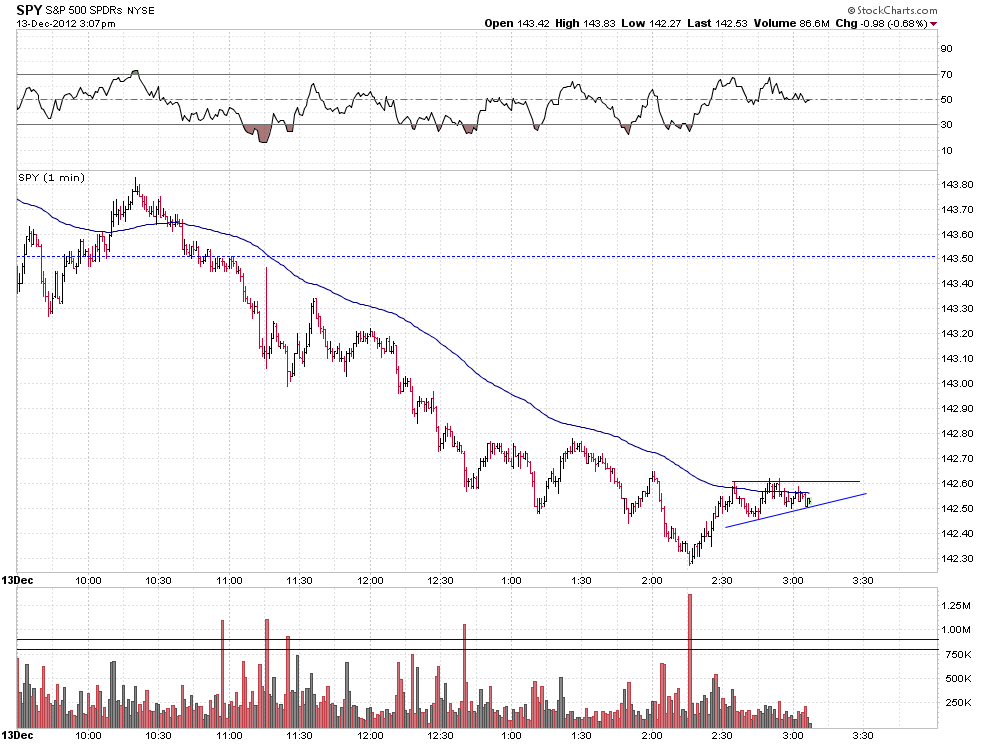
Task: Click the horizontal triangle resistance line at 142.60
Action: click(x=796, y=482)
